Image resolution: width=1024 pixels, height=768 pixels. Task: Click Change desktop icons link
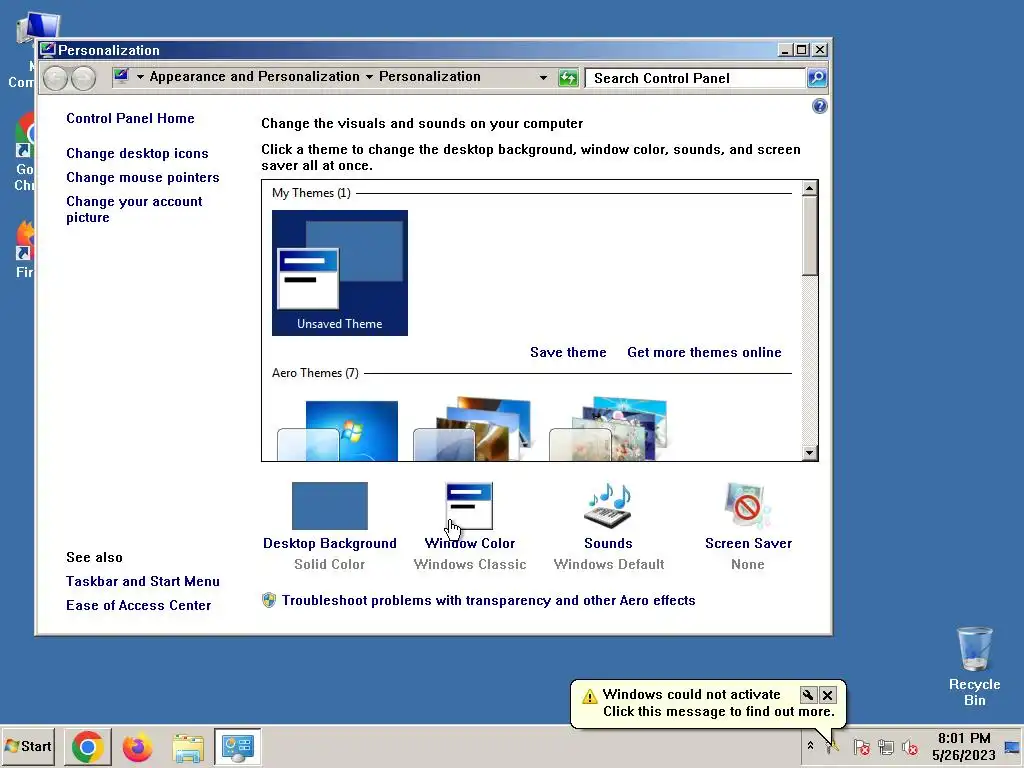[x=137, y=153]
